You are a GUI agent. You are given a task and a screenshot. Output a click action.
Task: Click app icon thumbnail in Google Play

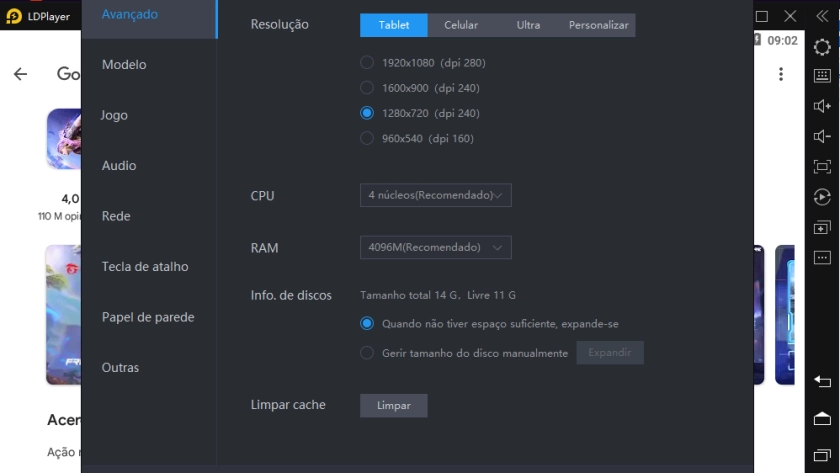(64, 139)
